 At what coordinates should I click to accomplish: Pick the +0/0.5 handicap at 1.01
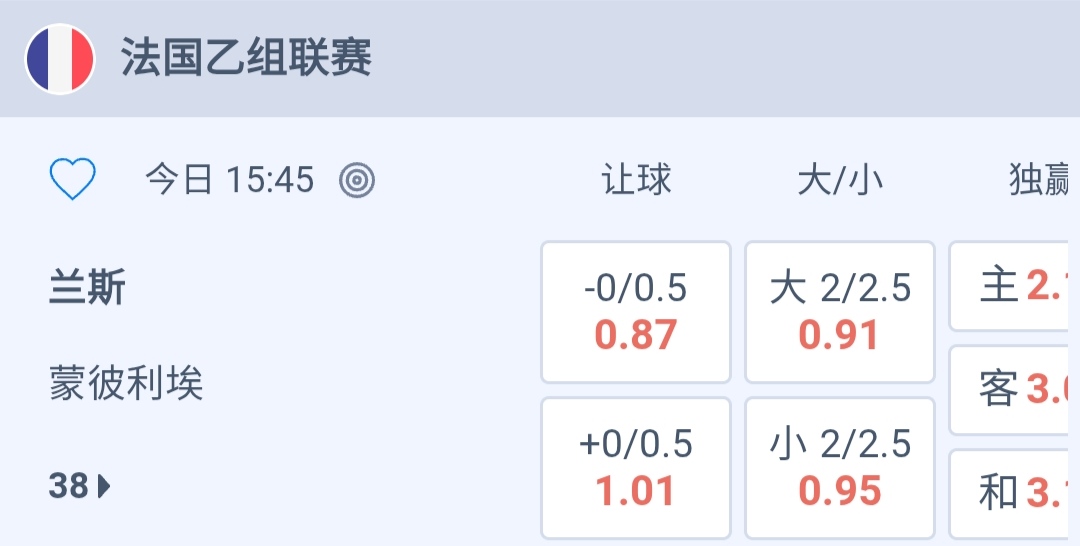click(x=636, y=468)
